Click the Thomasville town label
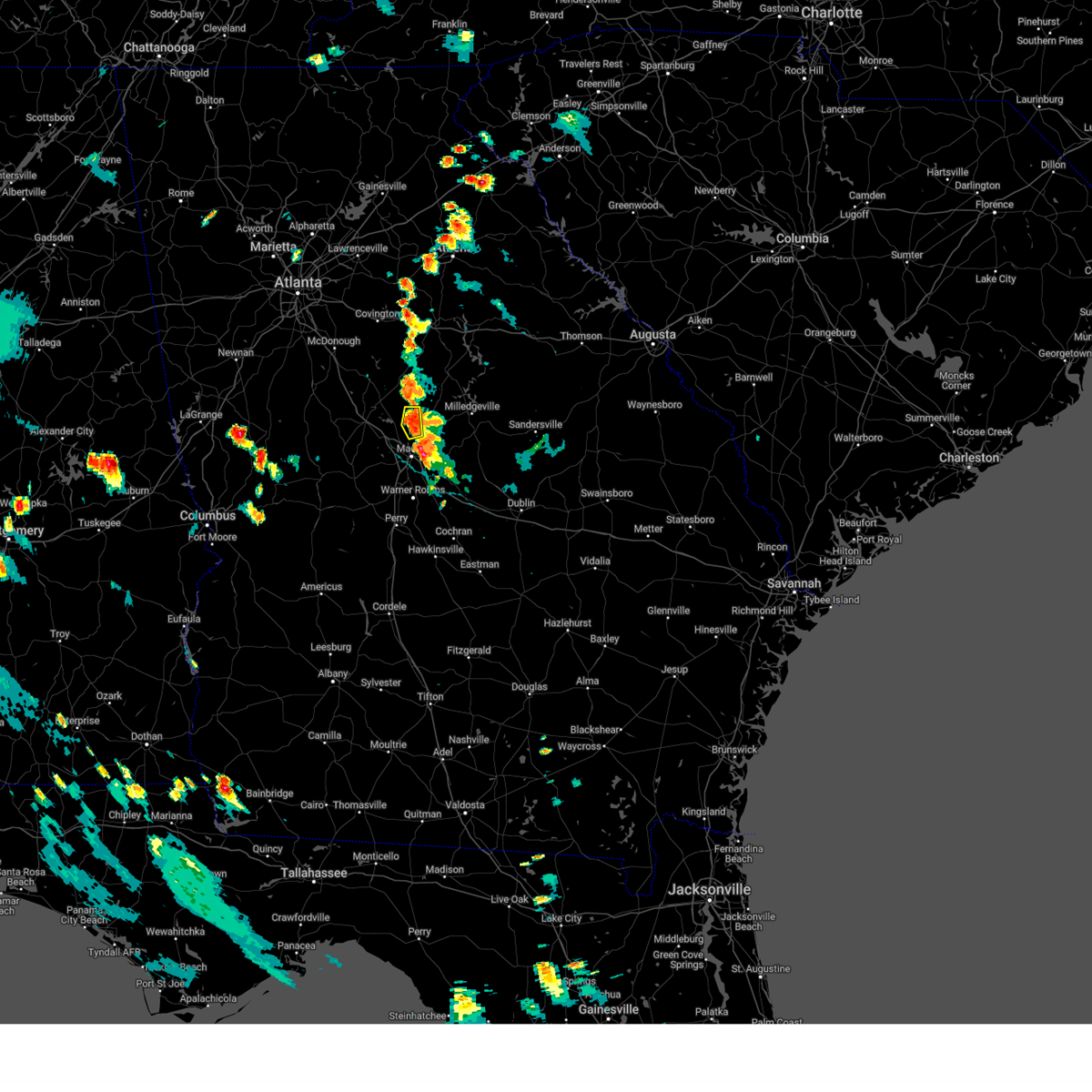The image size is (1092, 1092). point(359,805)
